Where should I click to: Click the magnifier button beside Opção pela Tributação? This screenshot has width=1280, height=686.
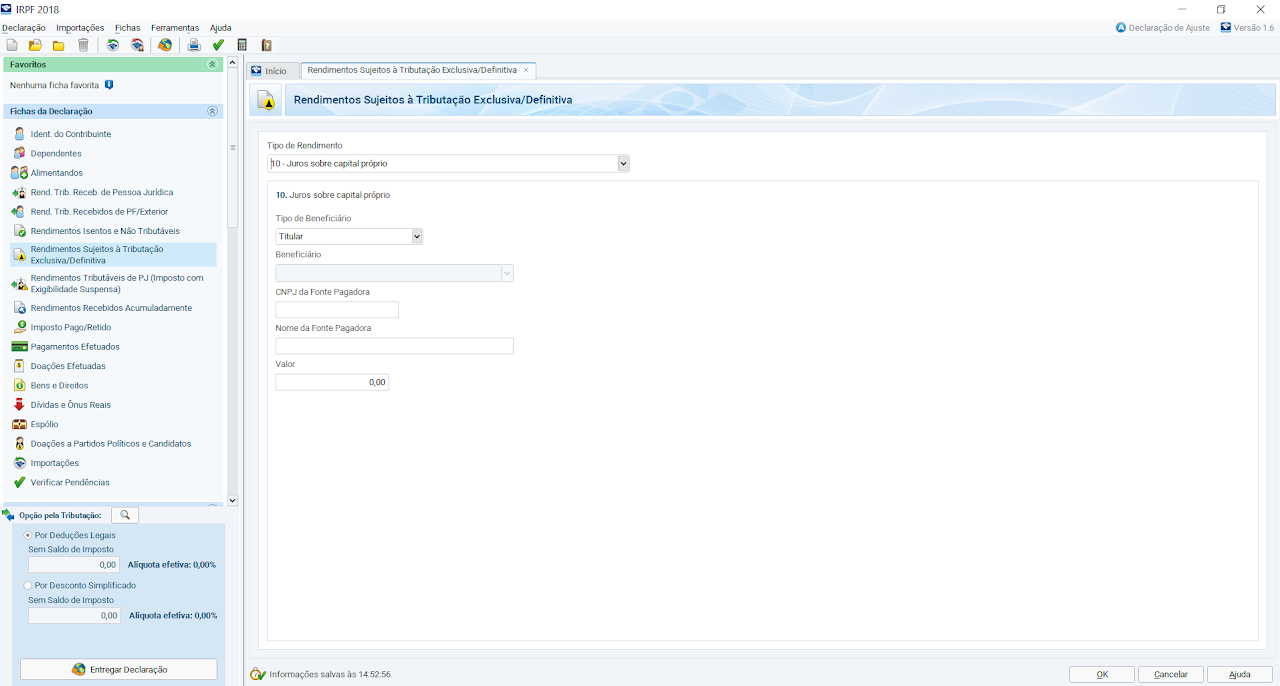pyautogui.click(x=125, y=515)
